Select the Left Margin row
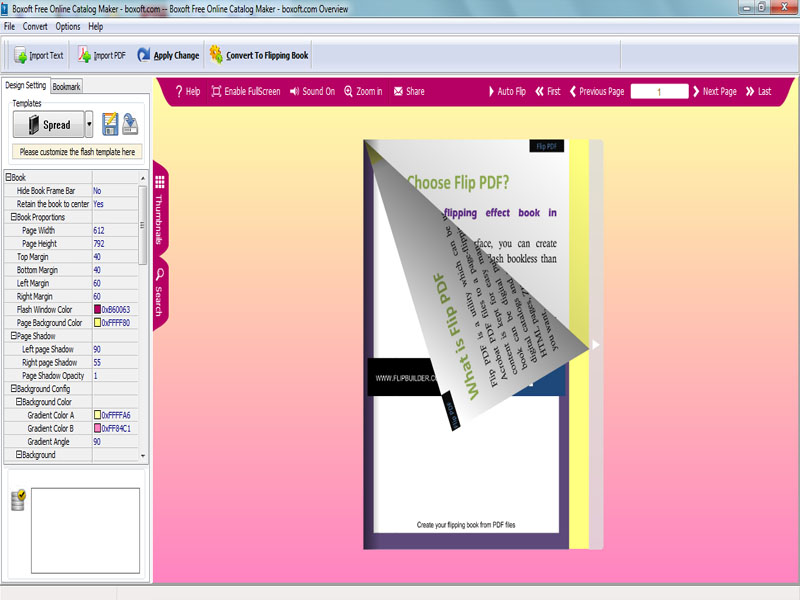The image size is (800, 600). [x=71, y=283]
